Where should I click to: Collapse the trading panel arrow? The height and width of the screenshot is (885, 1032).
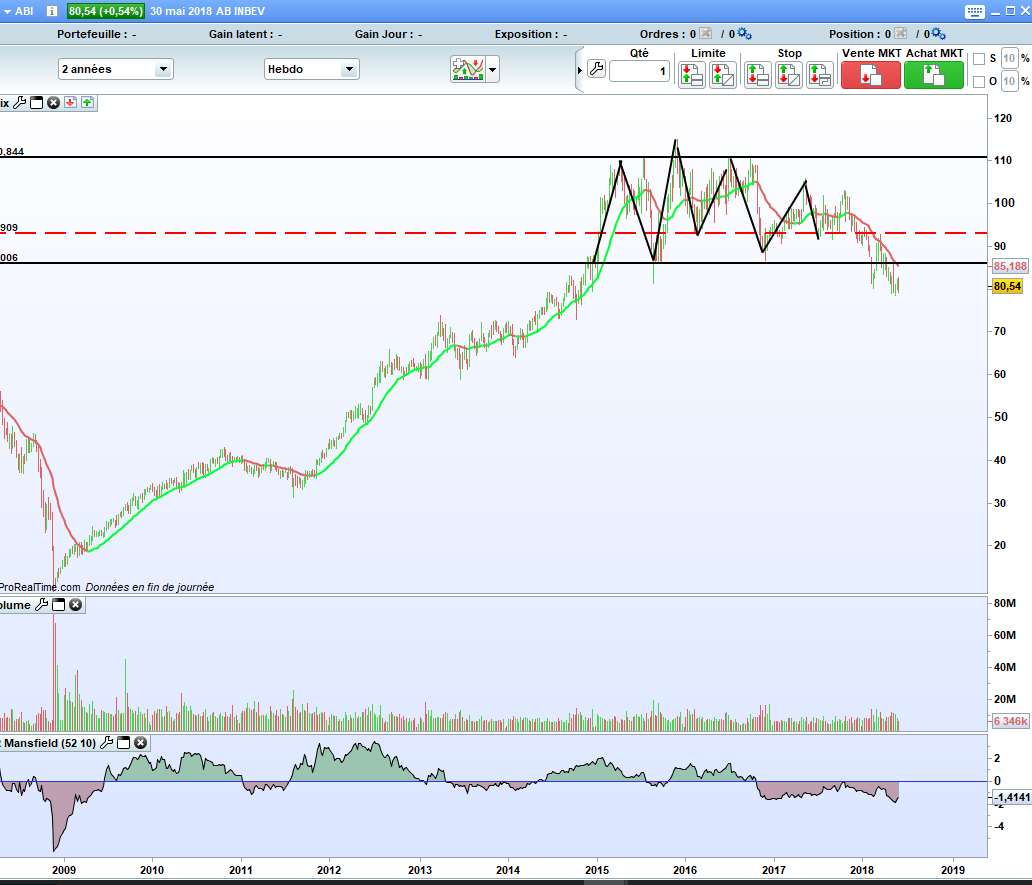point(580,70)
